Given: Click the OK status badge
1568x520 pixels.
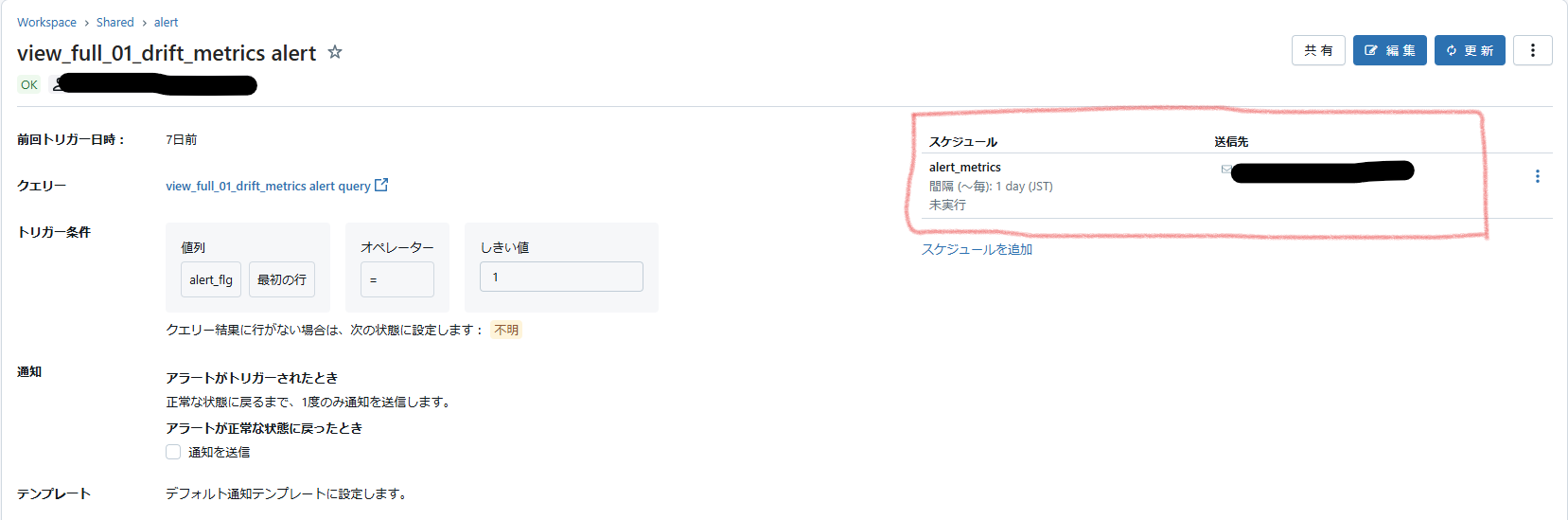Looking at the screenshot, I should 29,84.
